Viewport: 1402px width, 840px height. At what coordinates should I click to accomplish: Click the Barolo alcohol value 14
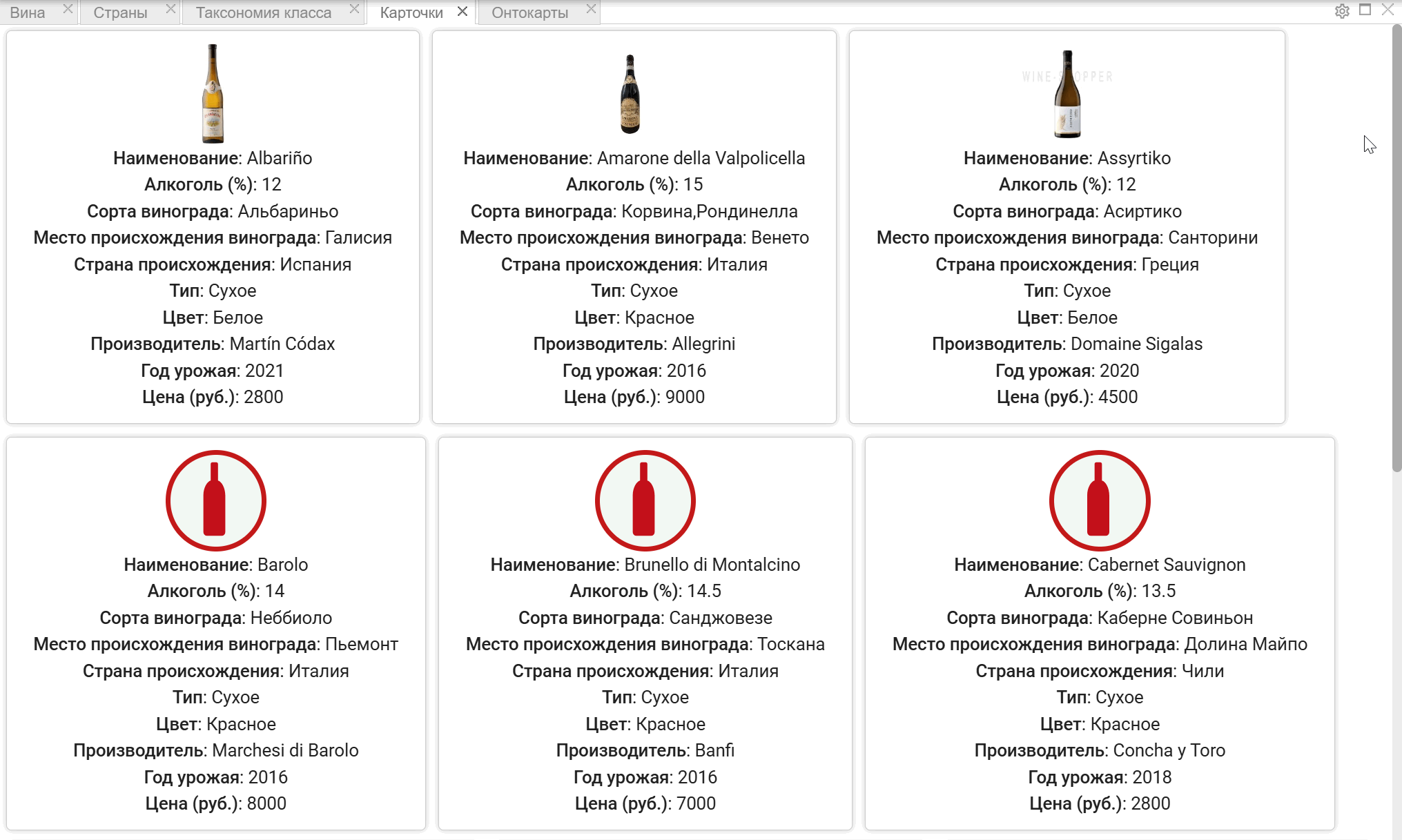pyautogui.click(x=275, y=591)
